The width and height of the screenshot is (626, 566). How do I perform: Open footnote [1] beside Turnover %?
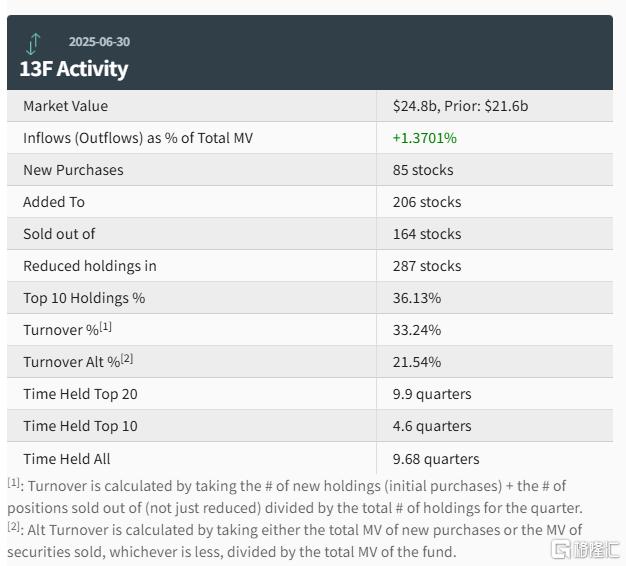[x=105, y=327]
